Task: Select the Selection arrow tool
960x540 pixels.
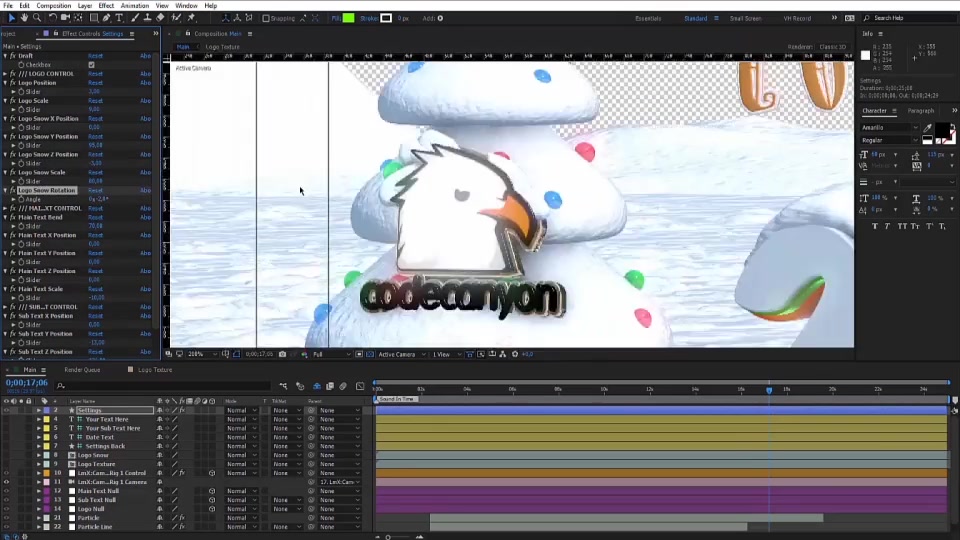Action: click(x=11, y=18)
